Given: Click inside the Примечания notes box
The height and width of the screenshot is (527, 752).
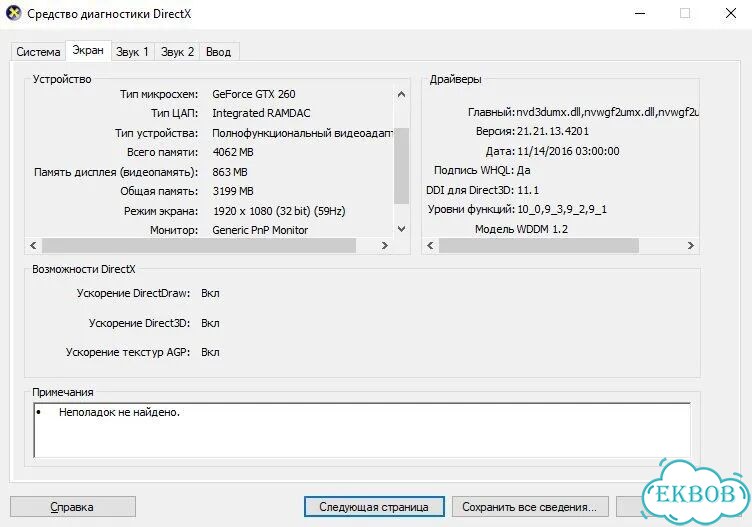Looking at the screenshot, I should tap(362, 430).
